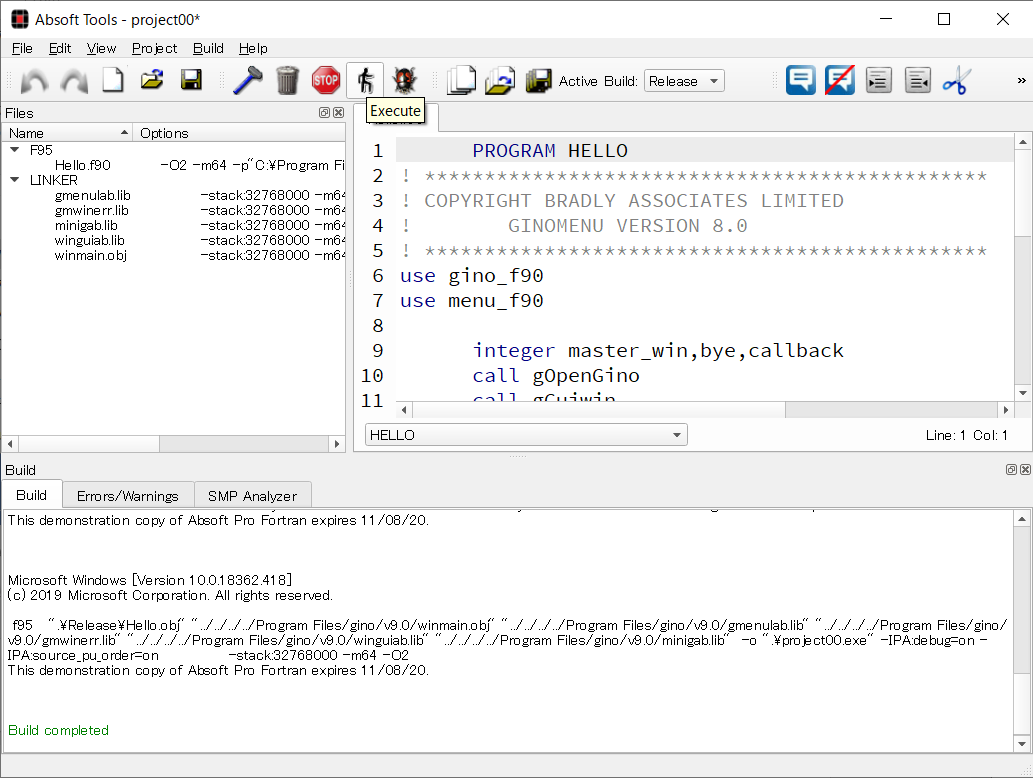
Task: Click the Options column header
Action: tap(238, 133)
